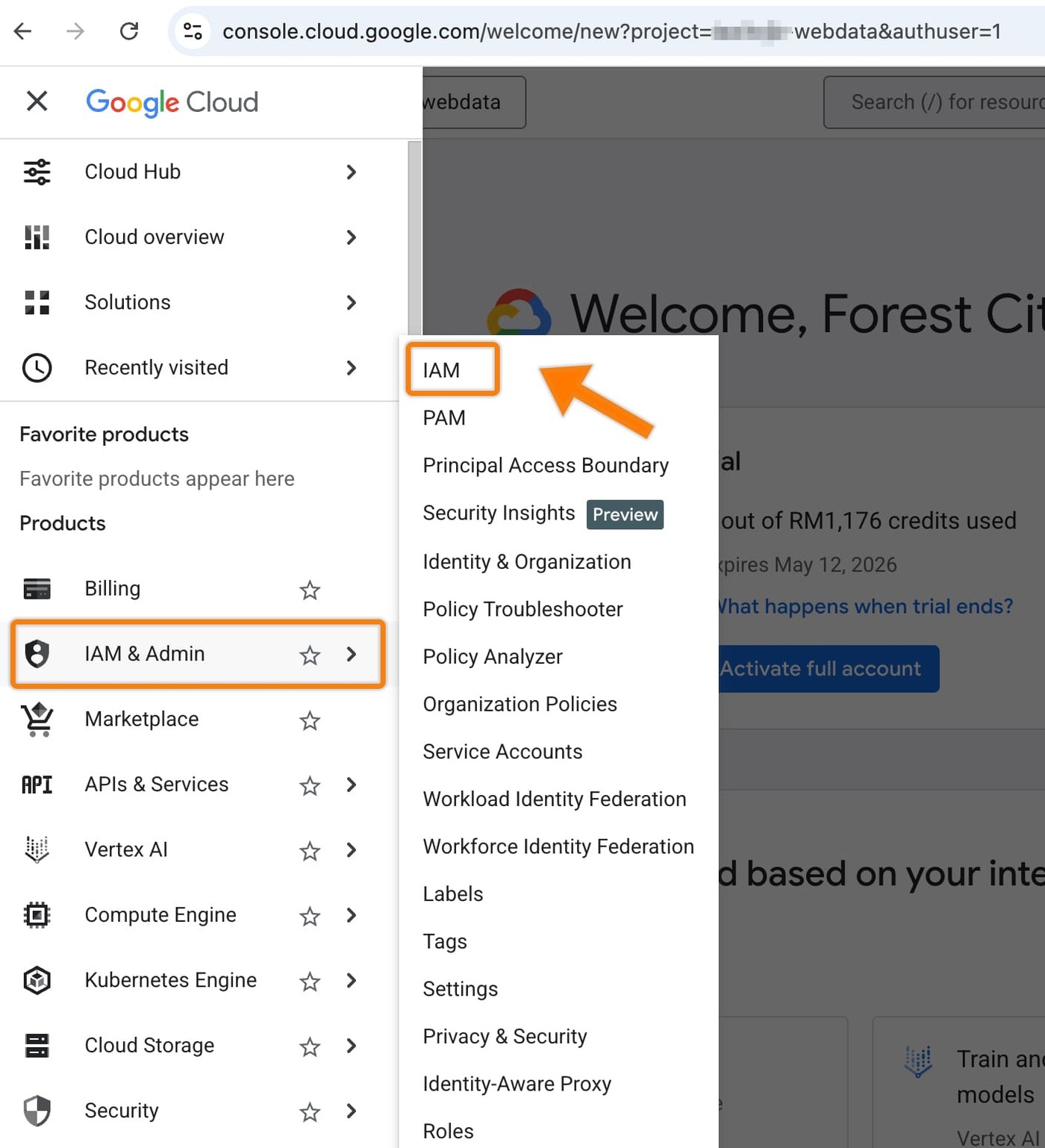
Task: Expand the Security submenu chevron
Action: point(352,1111)
